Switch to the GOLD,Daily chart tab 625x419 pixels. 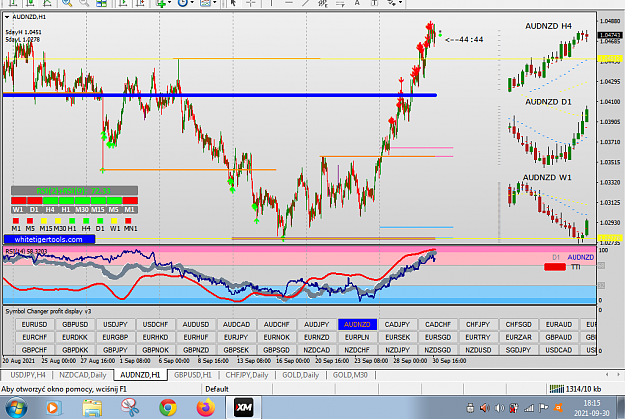click(301, 375)
